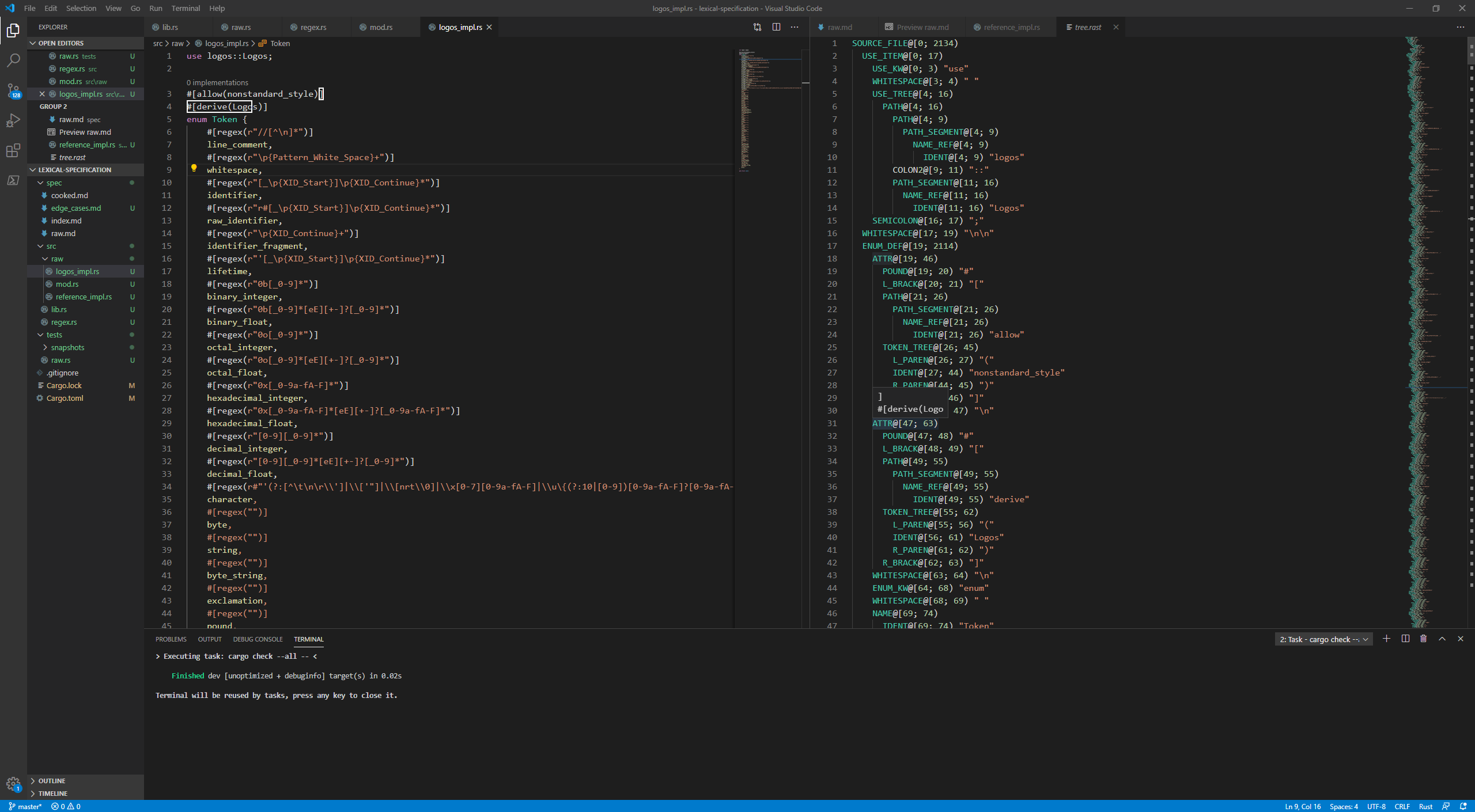The image size is (1475, 812).
Task: Select the Search icon in the activity bar
Action: (13, 60)
